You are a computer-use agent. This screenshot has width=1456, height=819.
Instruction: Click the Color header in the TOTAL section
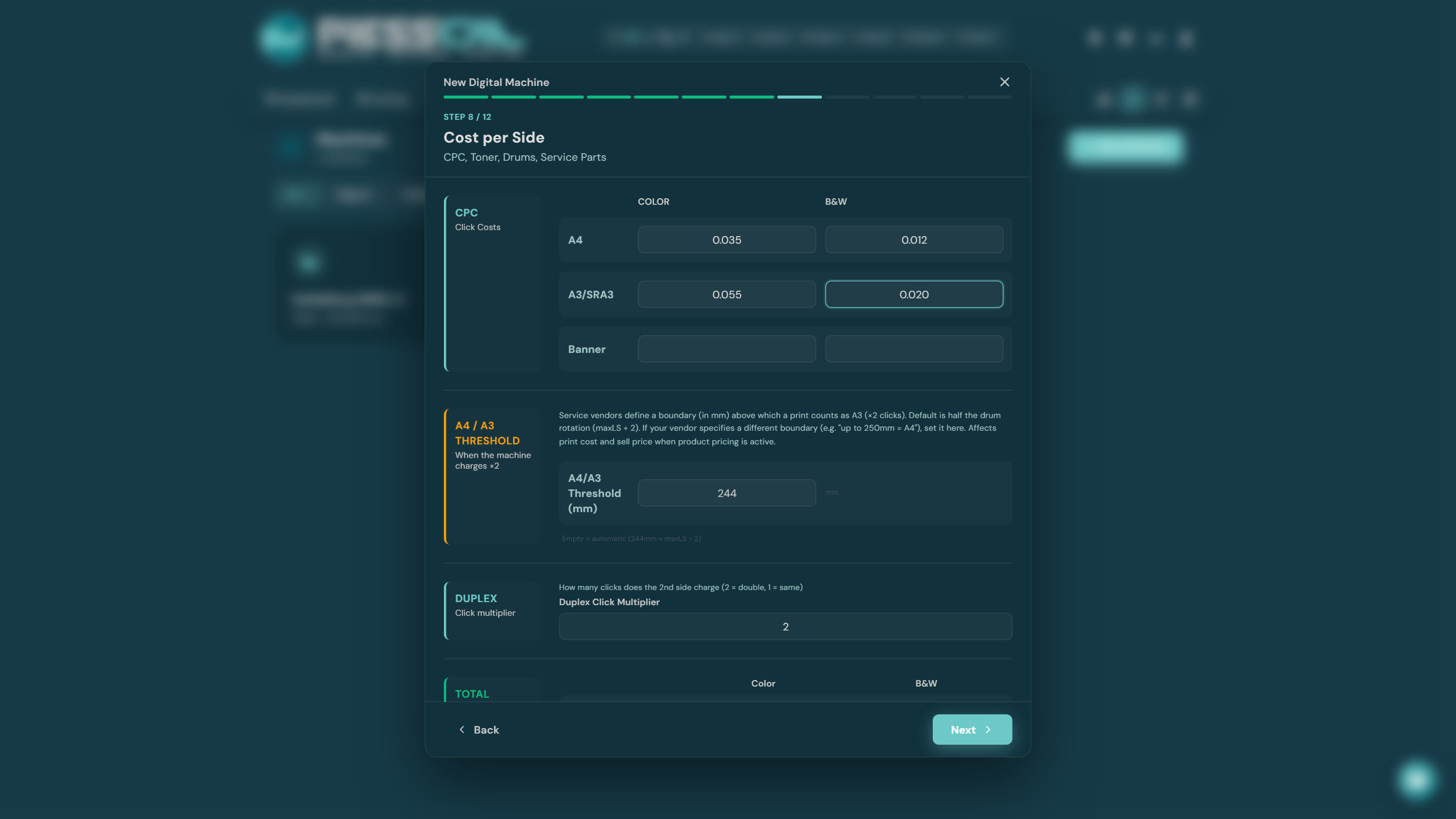tap(763, 684)
